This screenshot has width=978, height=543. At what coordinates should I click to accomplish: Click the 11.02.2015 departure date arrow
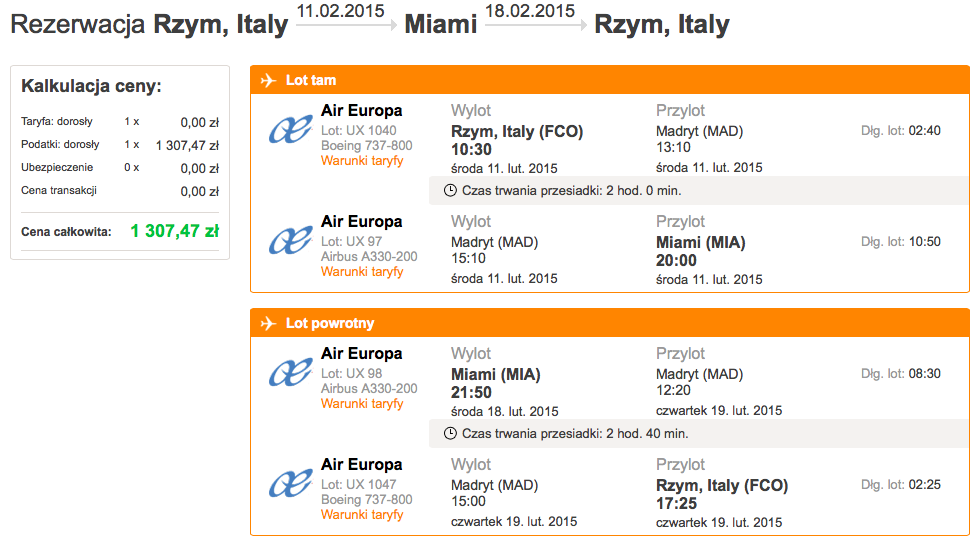[x=346, y=25]
